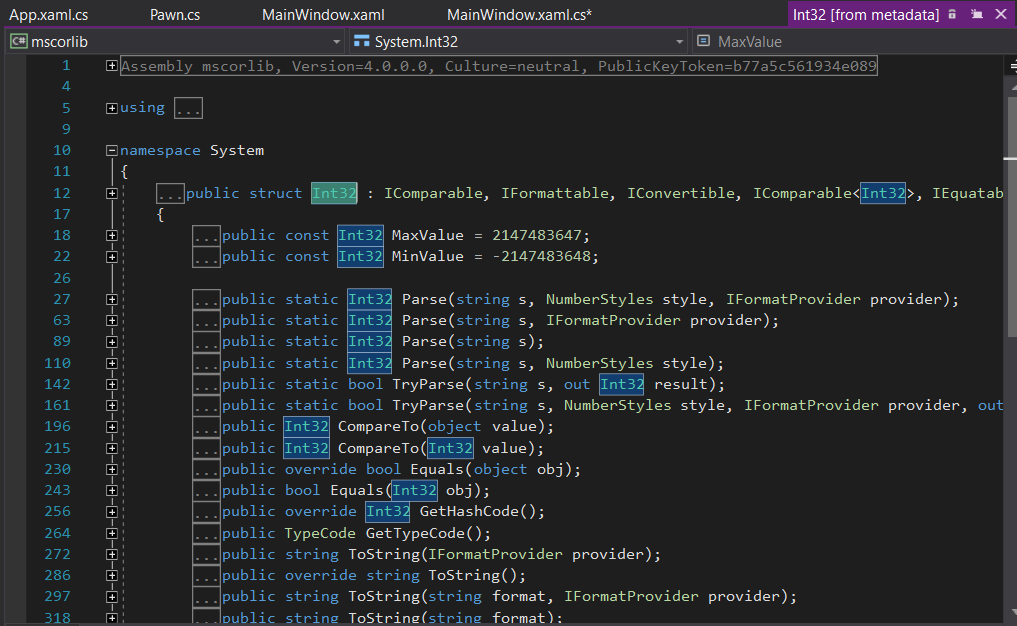Click collapsed ellipsis box after using keyword
This screenshot has width=1017, height=626.
click(x=189, y=108)
